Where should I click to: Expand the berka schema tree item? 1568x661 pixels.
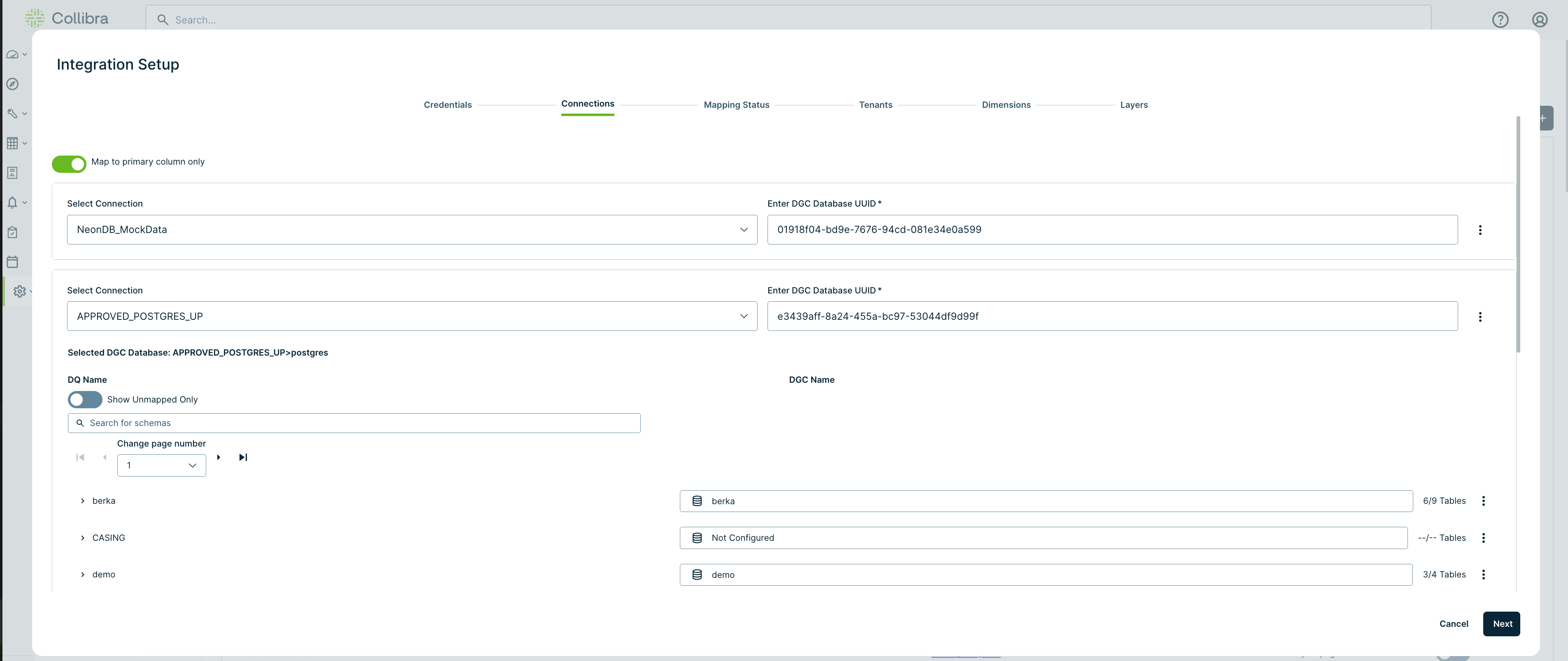83,501
